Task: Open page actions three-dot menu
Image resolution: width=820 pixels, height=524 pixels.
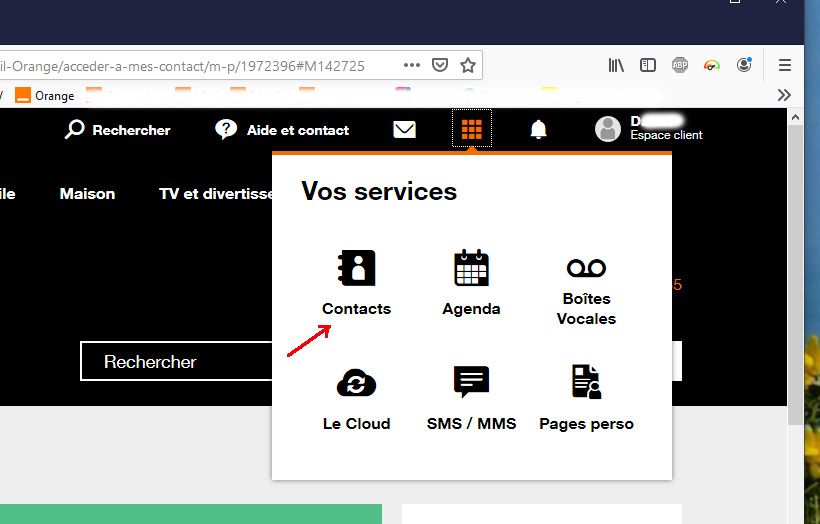Action: [412, 65]
